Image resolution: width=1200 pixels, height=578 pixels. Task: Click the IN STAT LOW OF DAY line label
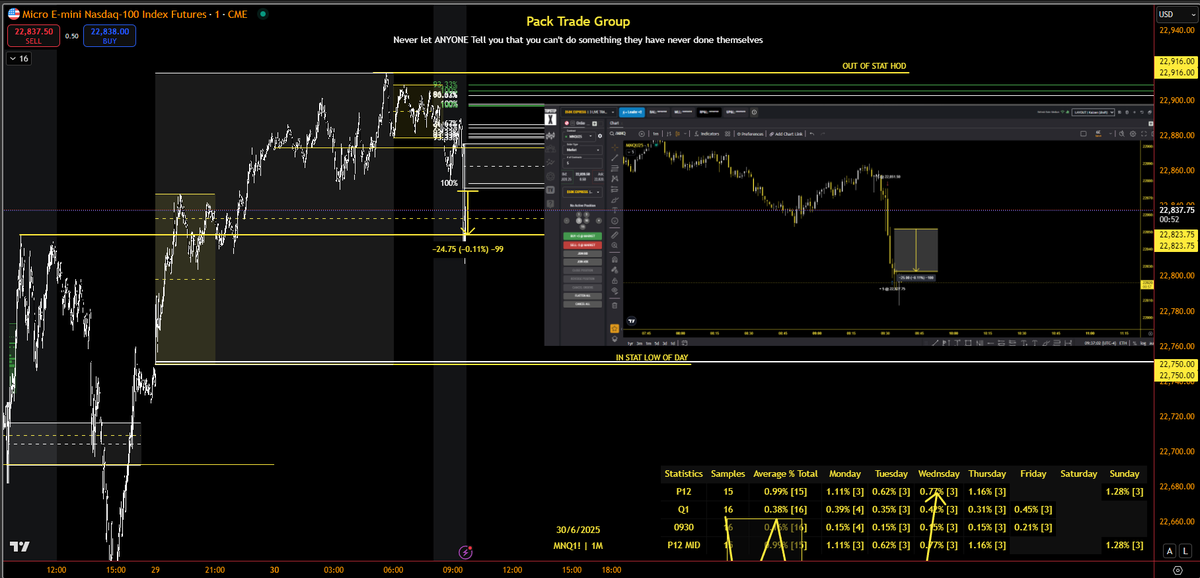(652, 357)
